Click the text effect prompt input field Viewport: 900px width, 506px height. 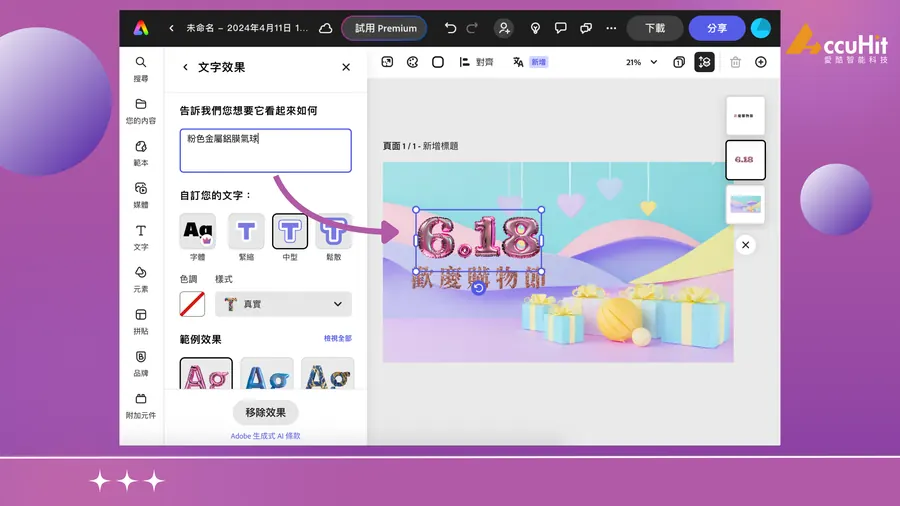pos(266,150)
